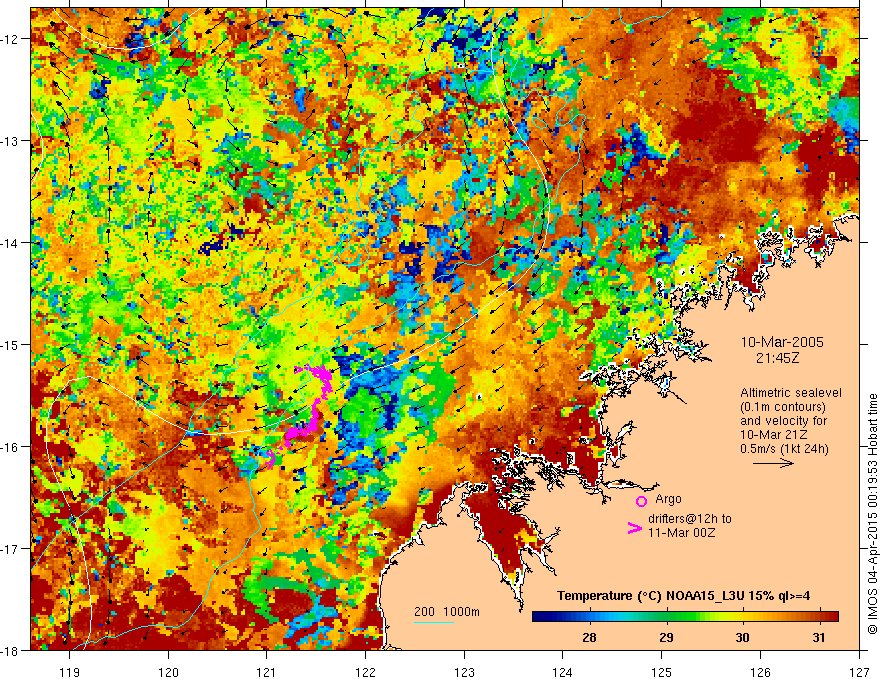Click the date label 10-Mar-2005
880x680 pixels.
pos(782,342)
